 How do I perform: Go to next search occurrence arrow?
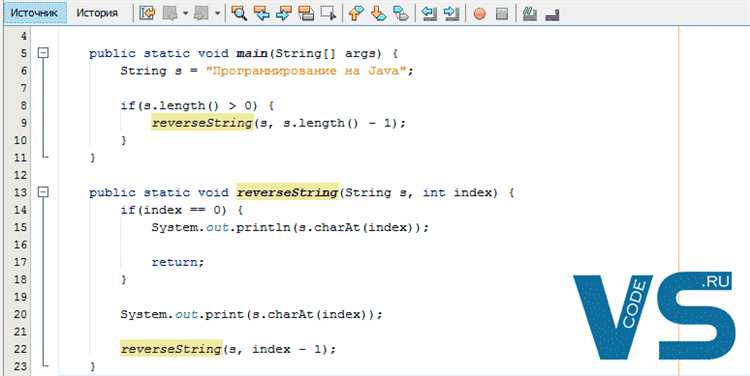pyautogui.click(x=284, y=13)
